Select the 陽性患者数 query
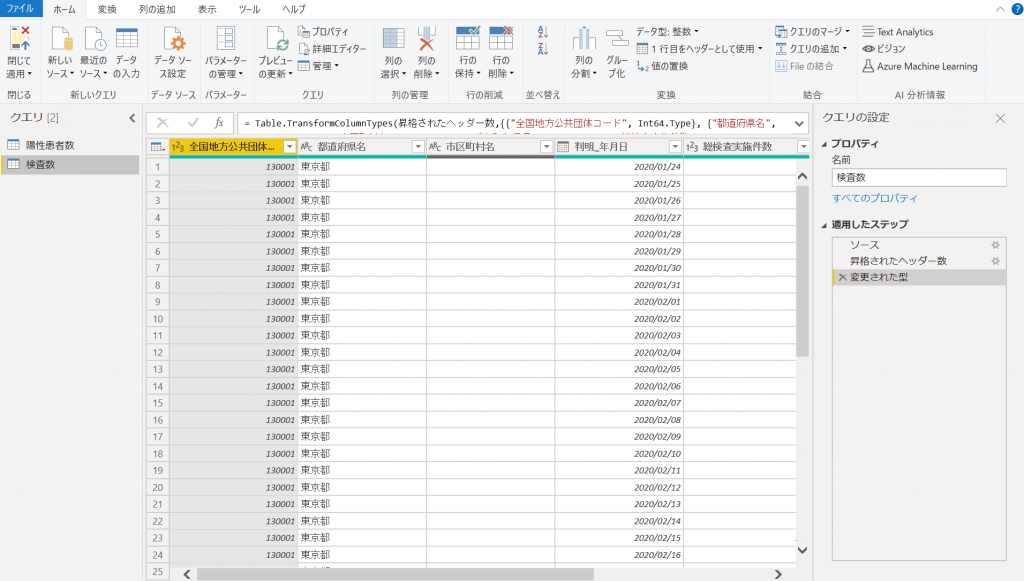 (71, 146)
